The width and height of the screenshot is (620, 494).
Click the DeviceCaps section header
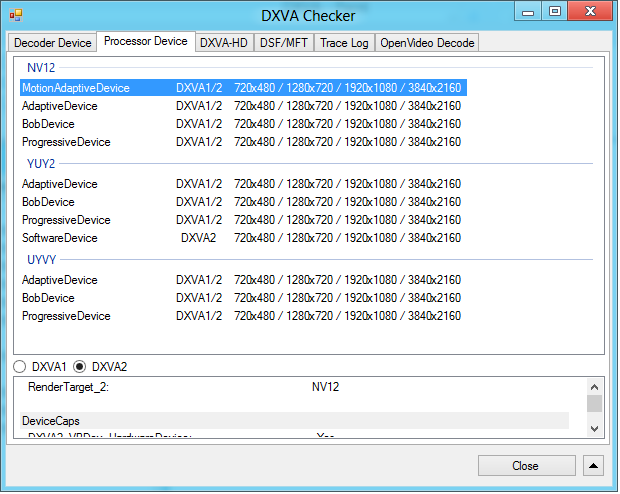coord(295,421)
